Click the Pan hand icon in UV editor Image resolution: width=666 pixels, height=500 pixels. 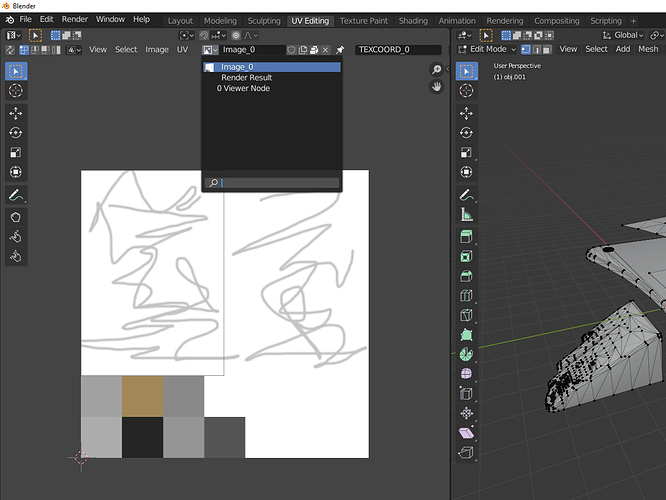pos(436,87)
